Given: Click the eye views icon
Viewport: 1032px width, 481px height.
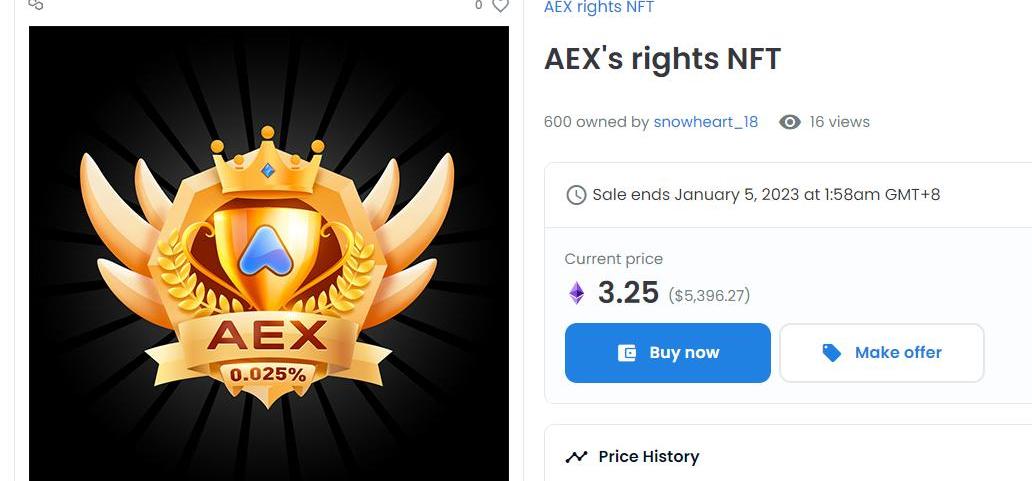Looking at the screenshot, I should click(x=790, y=122).
